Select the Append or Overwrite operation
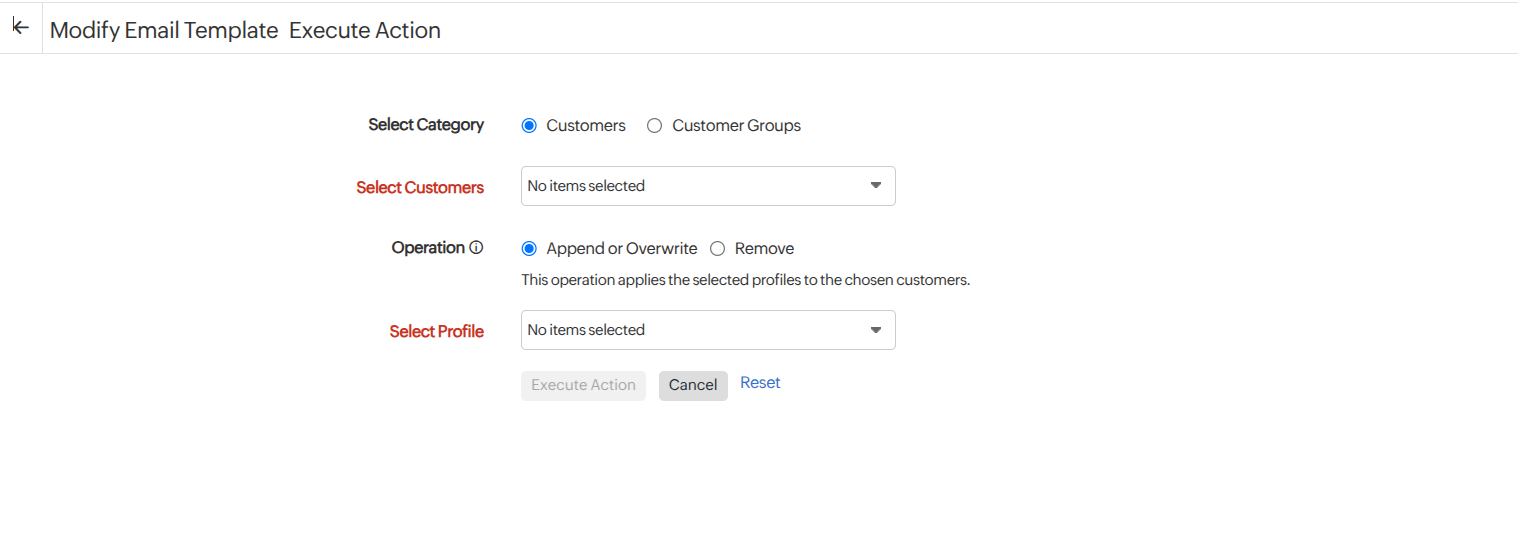Screen dimensions: 1518x535 (529, 249)
